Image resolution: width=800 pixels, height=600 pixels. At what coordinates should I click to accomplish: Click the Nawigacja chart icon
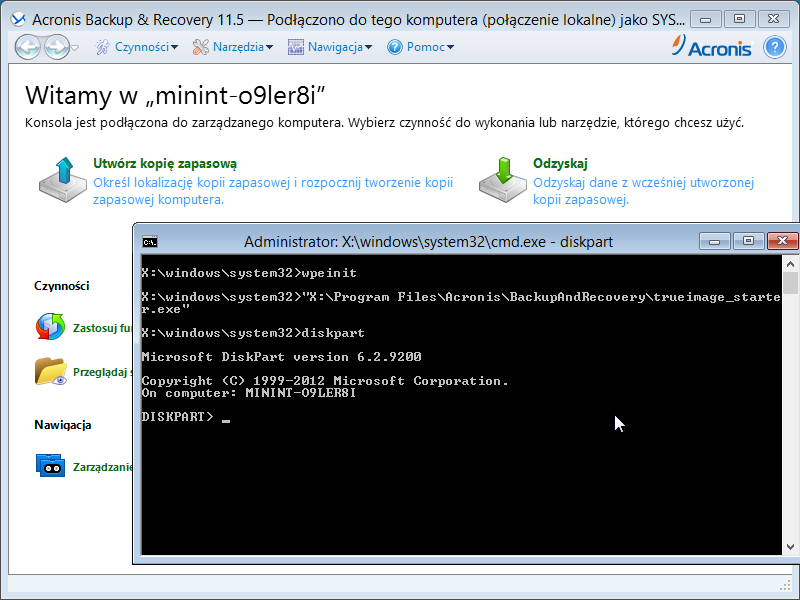(296, 47)
